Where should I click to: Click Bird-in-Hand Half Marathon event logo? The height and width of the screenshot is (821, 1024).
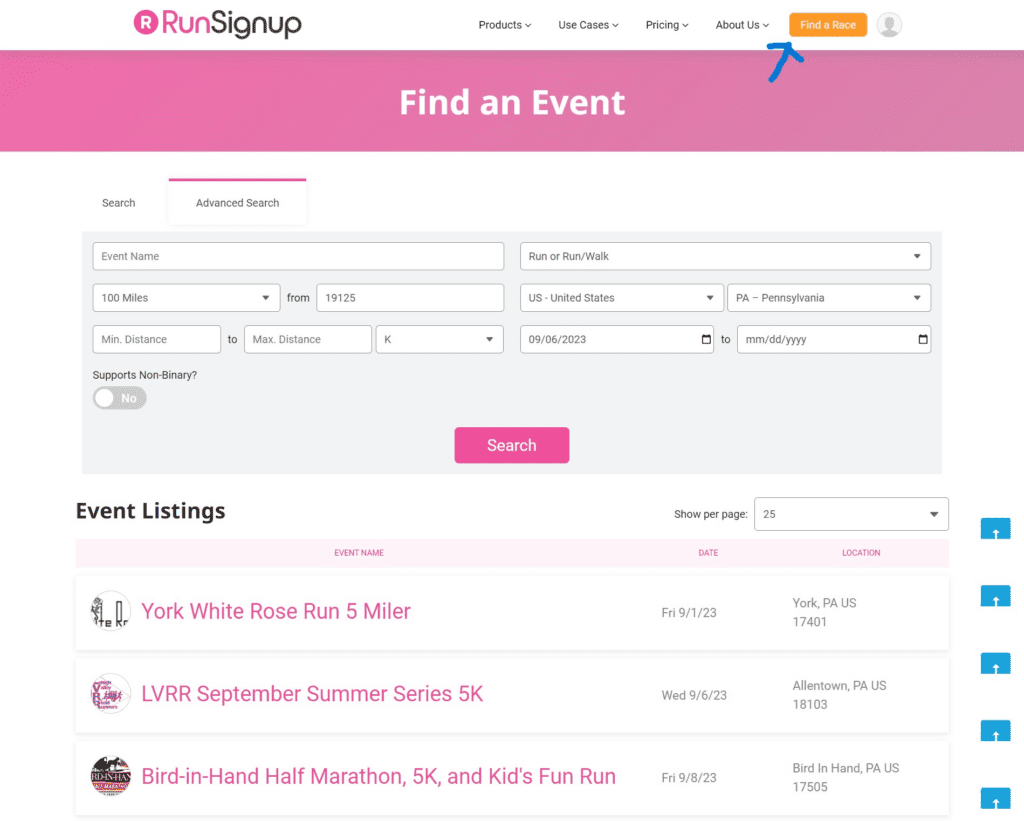110,776
